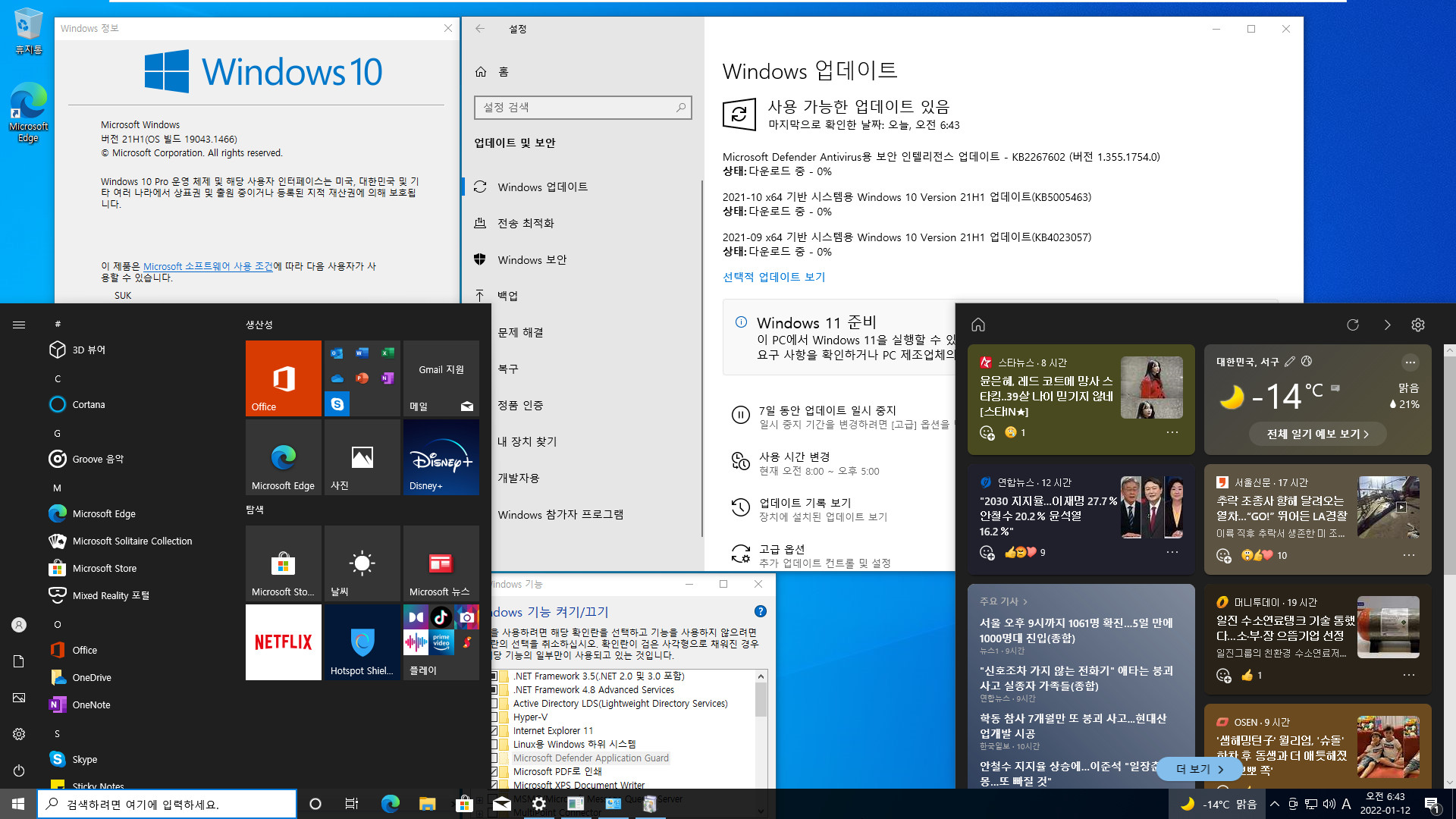This screenshot has width=1456, height=819.
Task: Open more options on 서울신문 card
Action: coord(1409,555)
